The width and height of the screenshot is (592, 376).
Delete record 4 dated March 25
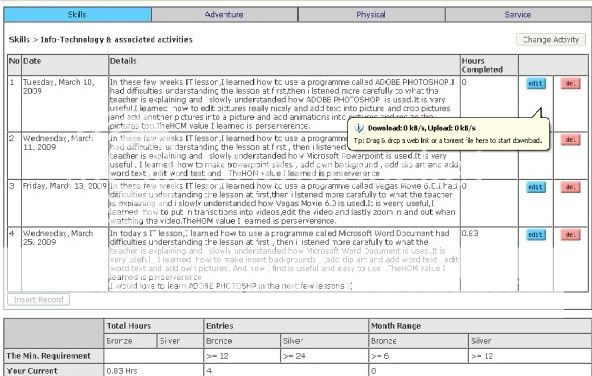click(570, 235)
